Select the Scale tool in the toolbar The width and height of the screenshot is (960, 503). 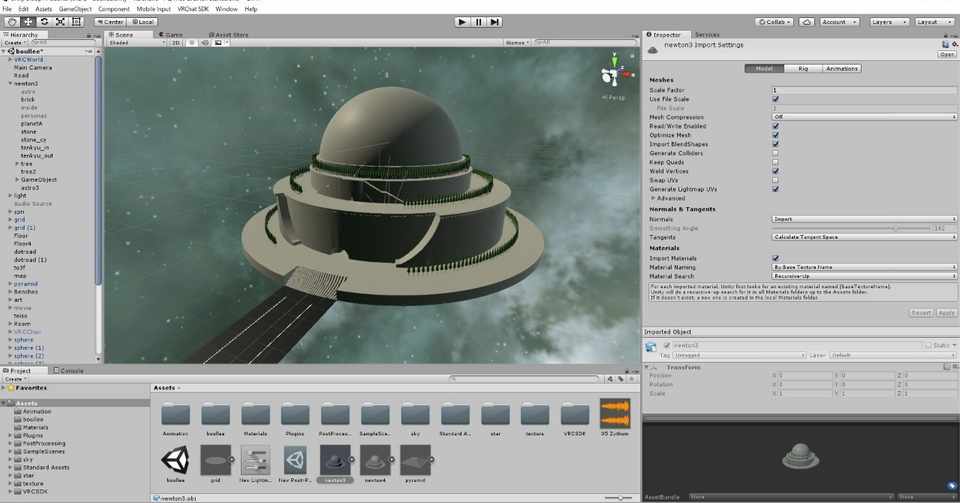[60, 21]
